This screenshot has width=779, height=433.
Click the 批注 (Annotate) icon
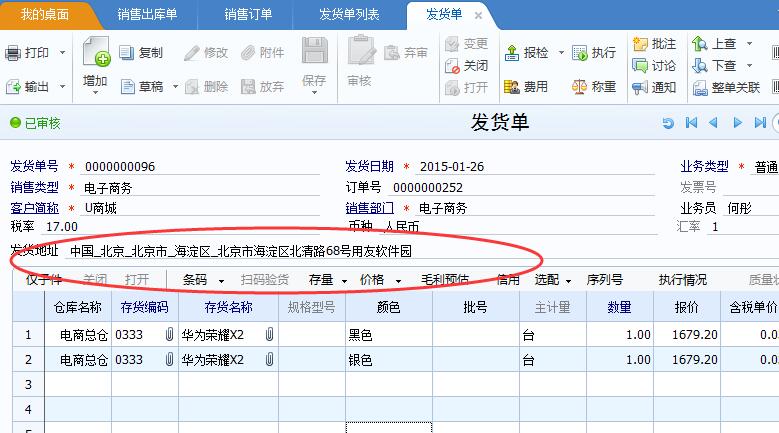pos(640,44)
